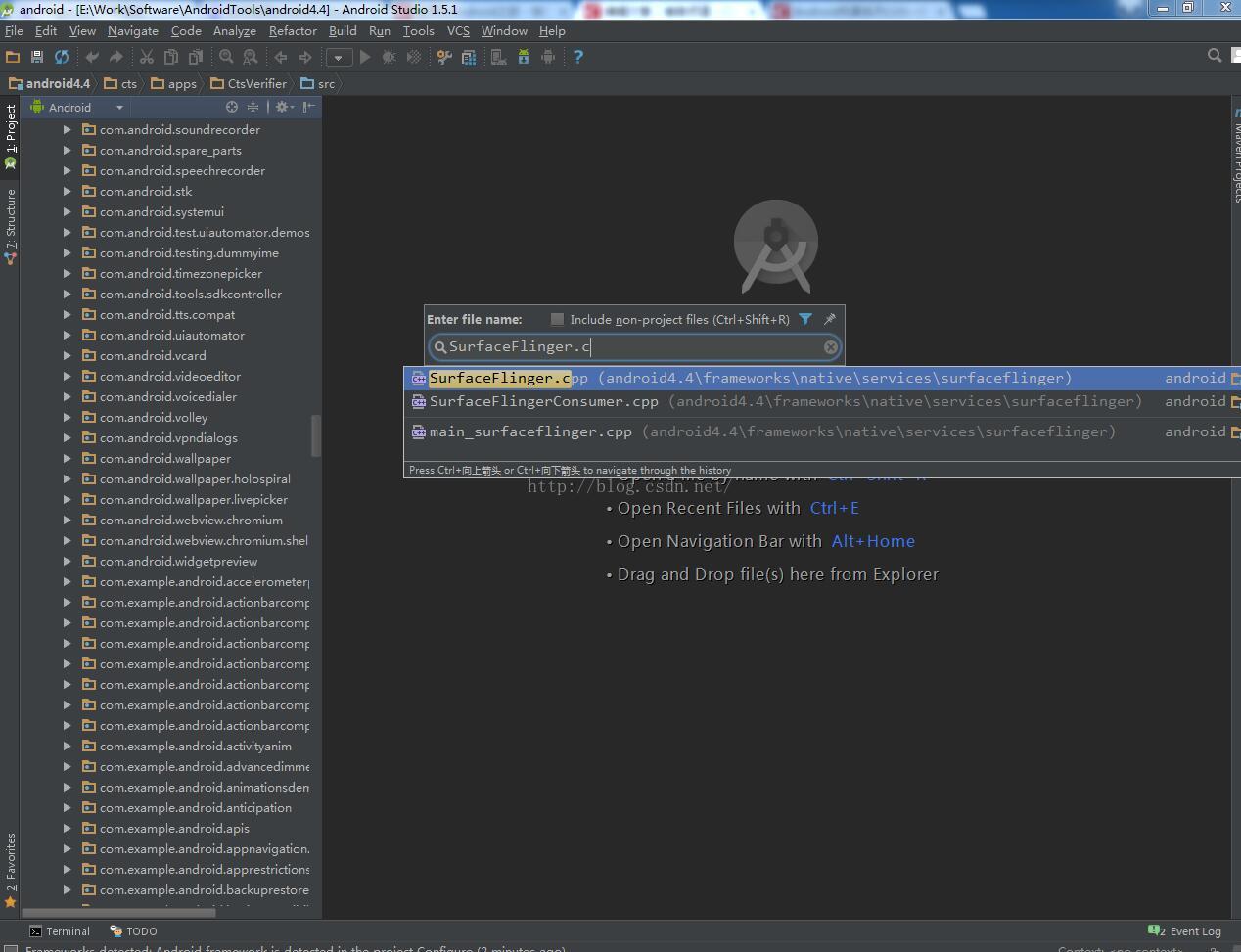Viewport: 1241px width, 952px height.
Task: Toggle Include non-project files checkbox
Action: coord(557,319)
